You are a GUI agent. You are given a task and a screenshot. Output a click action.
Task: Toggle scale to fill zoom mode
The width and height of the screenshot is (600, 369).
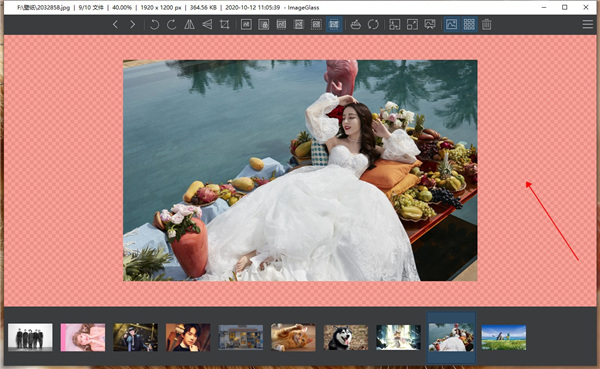click(334, 24)
